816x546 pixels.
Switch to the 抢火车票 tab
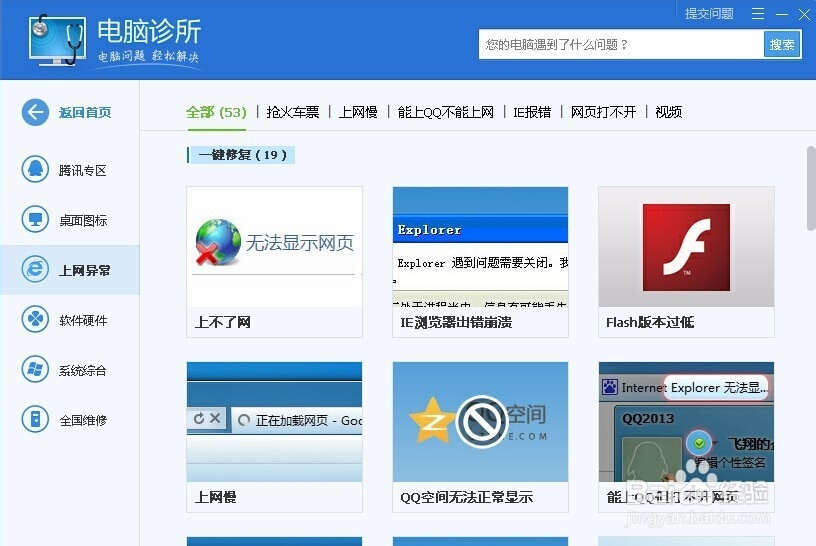coord(293,112)
